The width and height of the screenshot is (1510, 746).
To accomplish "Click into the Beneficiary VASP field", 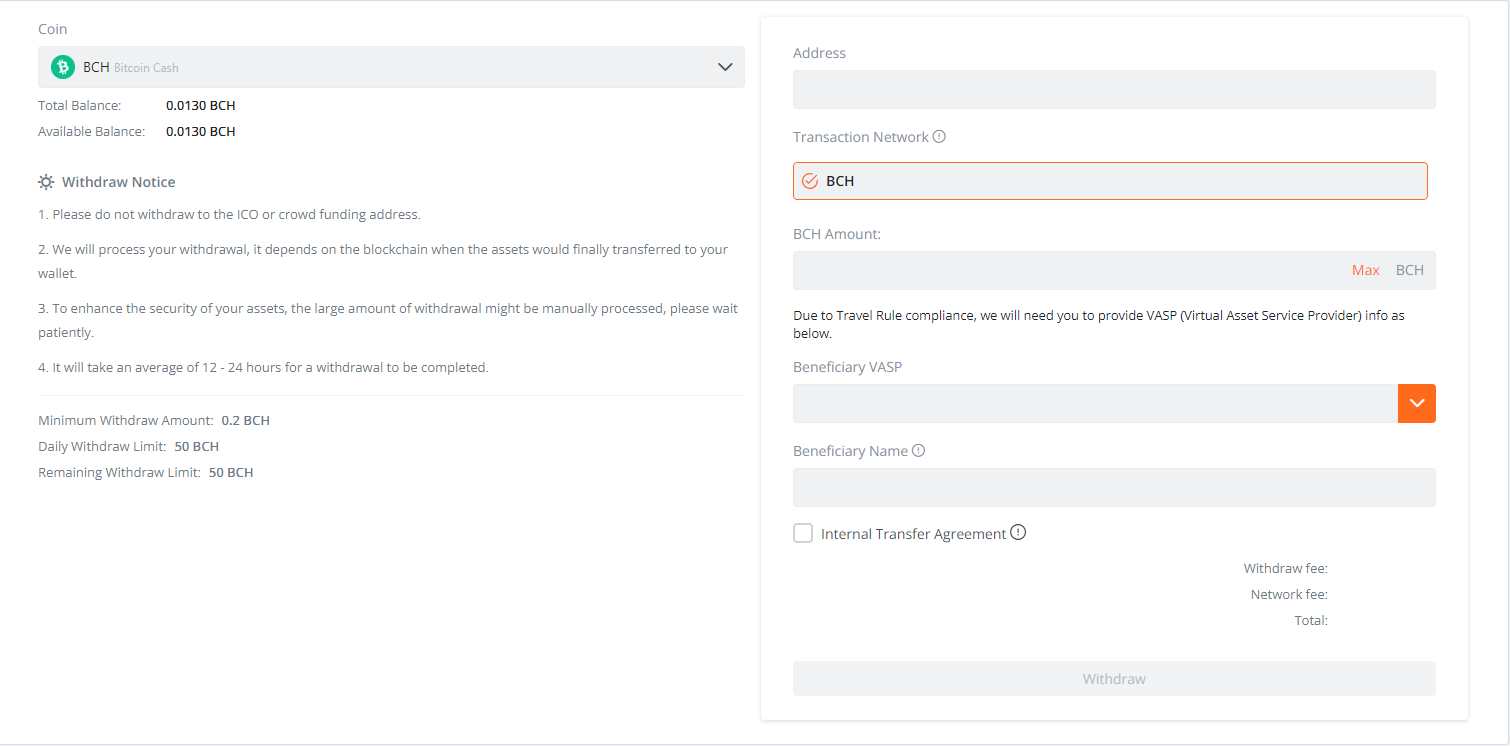I will click(x=1095, y=403).
